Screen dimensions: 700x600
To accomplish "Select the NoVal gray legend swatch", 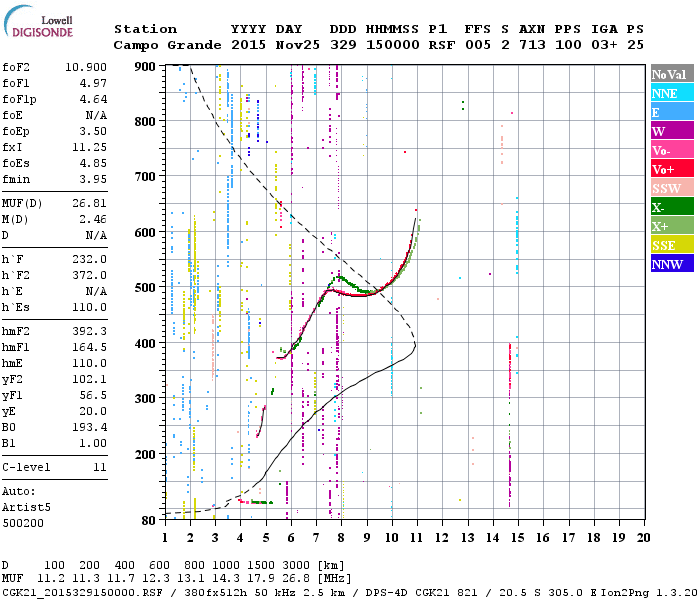I will (x=672, y=74).
